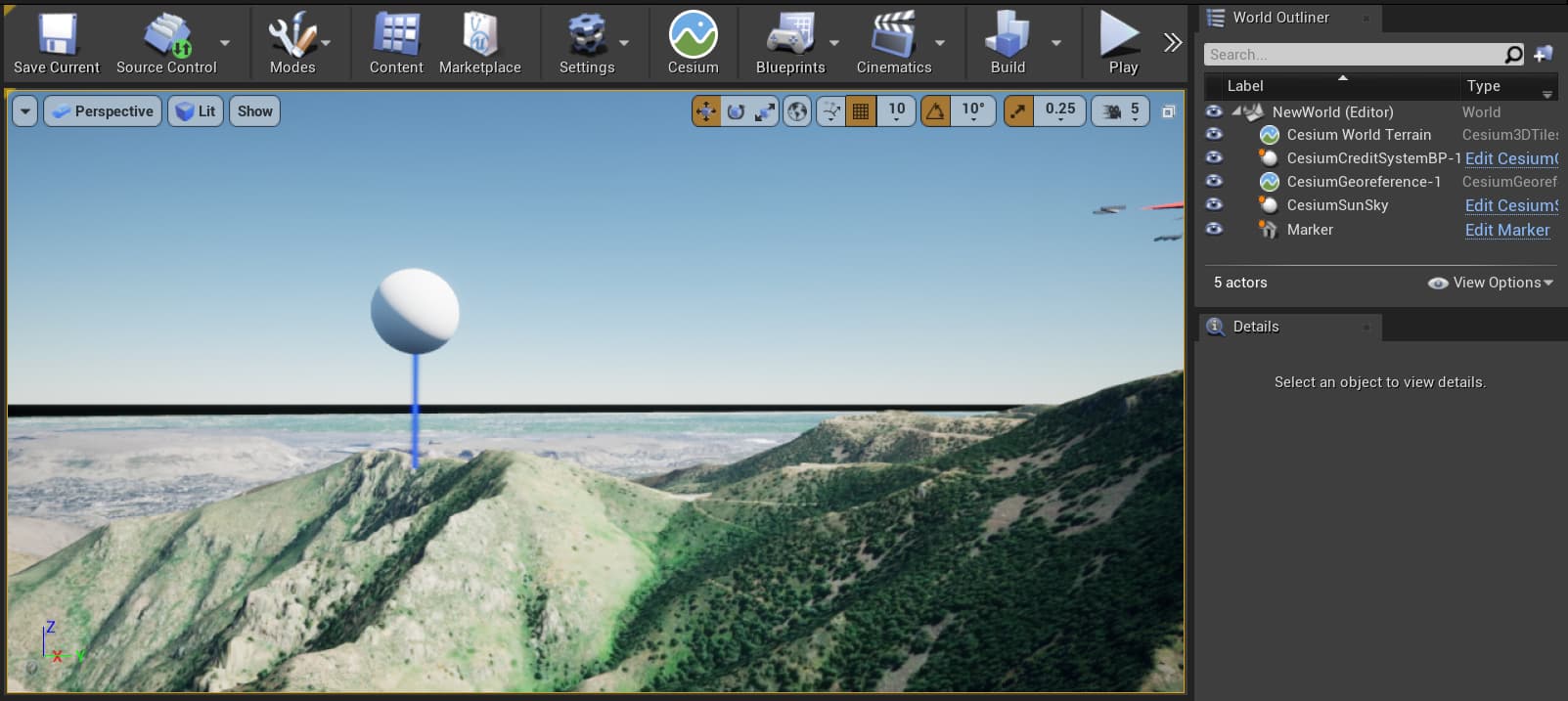This screenshot has width=1568, height=701.
Task: Click the Details panel info icon
Action: (1216, 327)
